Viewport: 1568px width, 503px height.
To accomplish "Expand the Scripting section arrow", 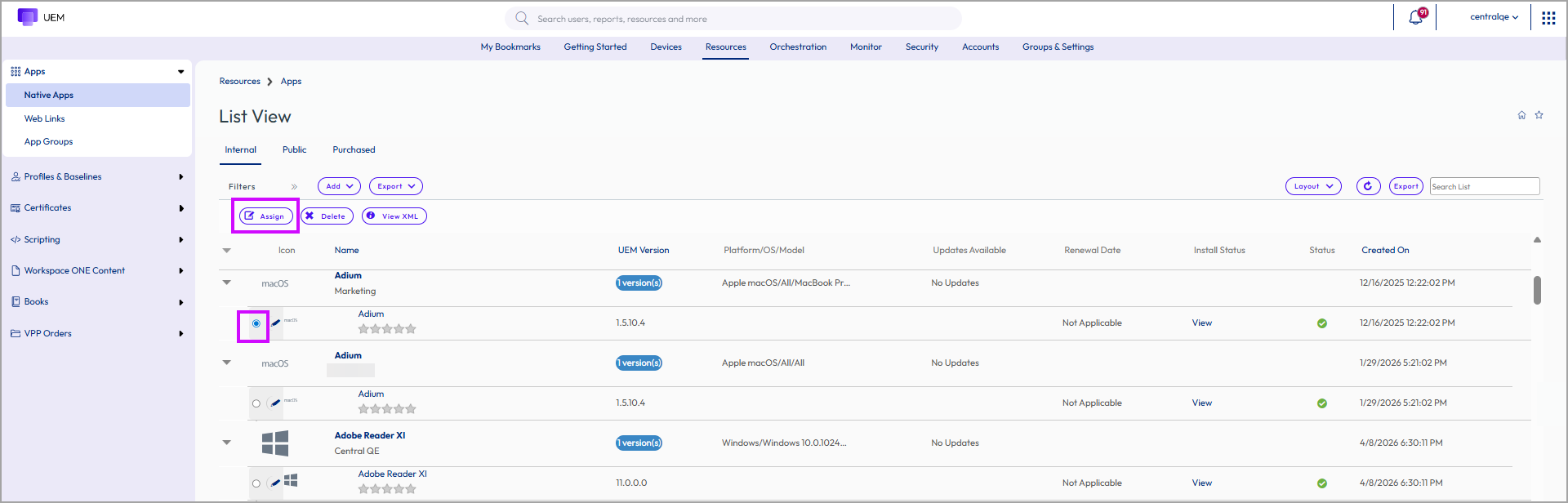I will click(180, 240).
